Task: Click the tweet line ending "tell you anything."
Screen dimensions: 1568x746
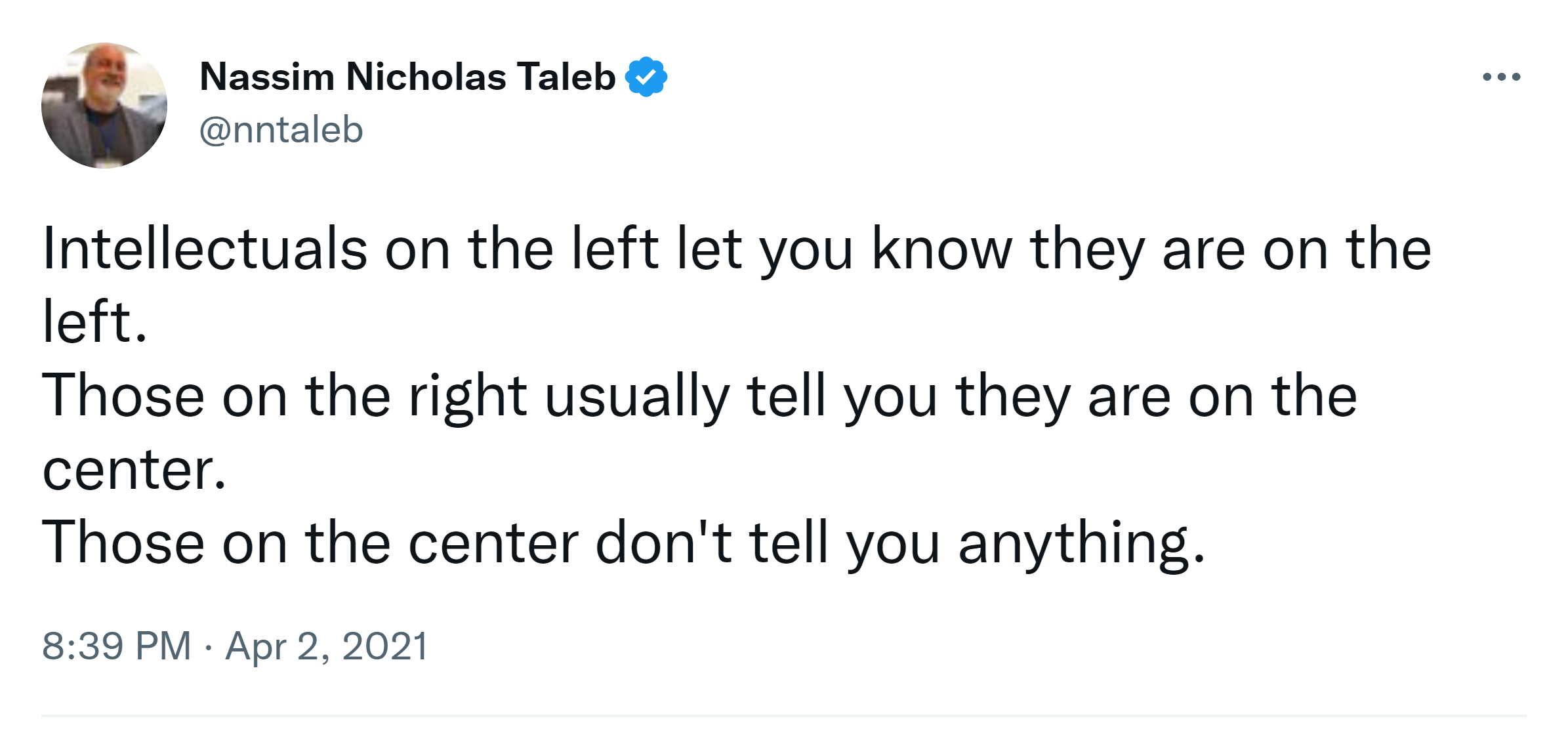Action: (x=623, y=543)
